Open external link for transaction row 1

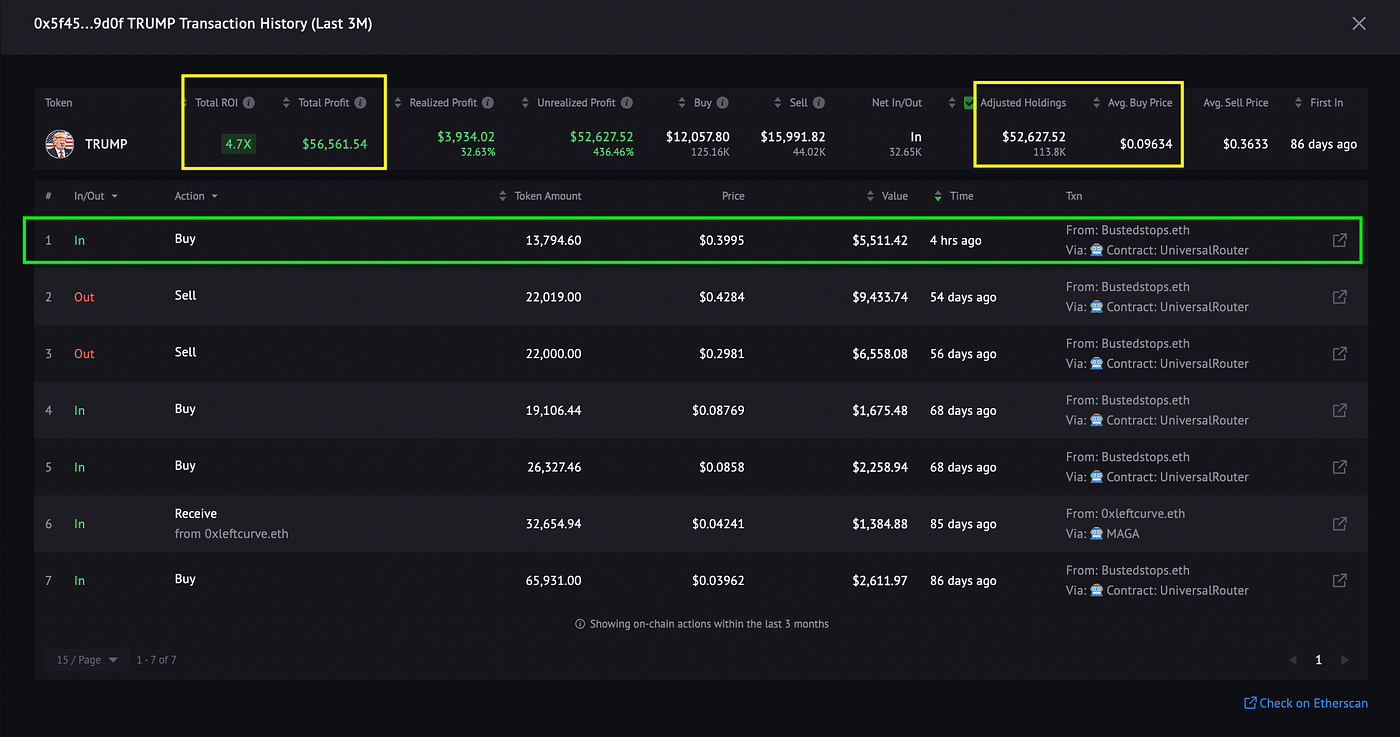click(x=1339, y=240)
